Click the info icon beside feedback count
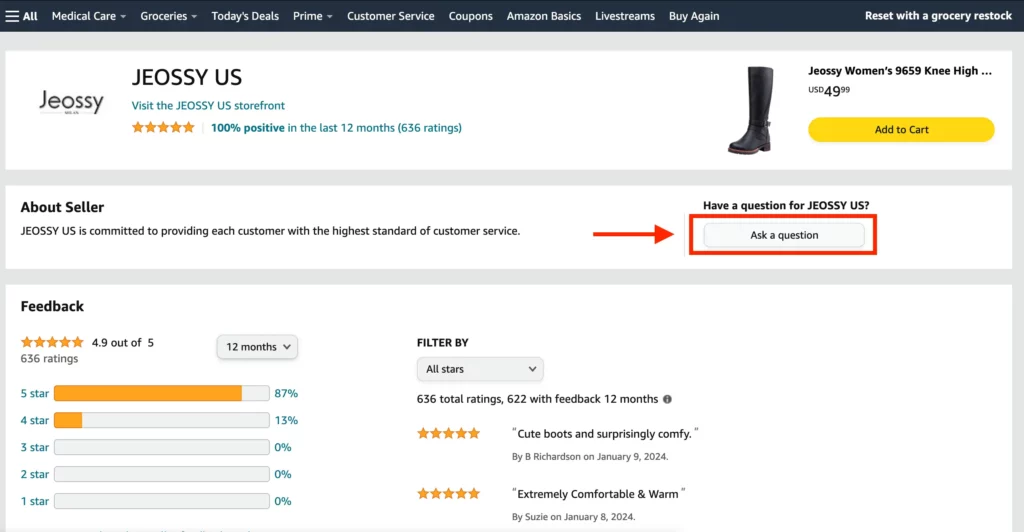The image size is (1024, 532). (667, 399)
